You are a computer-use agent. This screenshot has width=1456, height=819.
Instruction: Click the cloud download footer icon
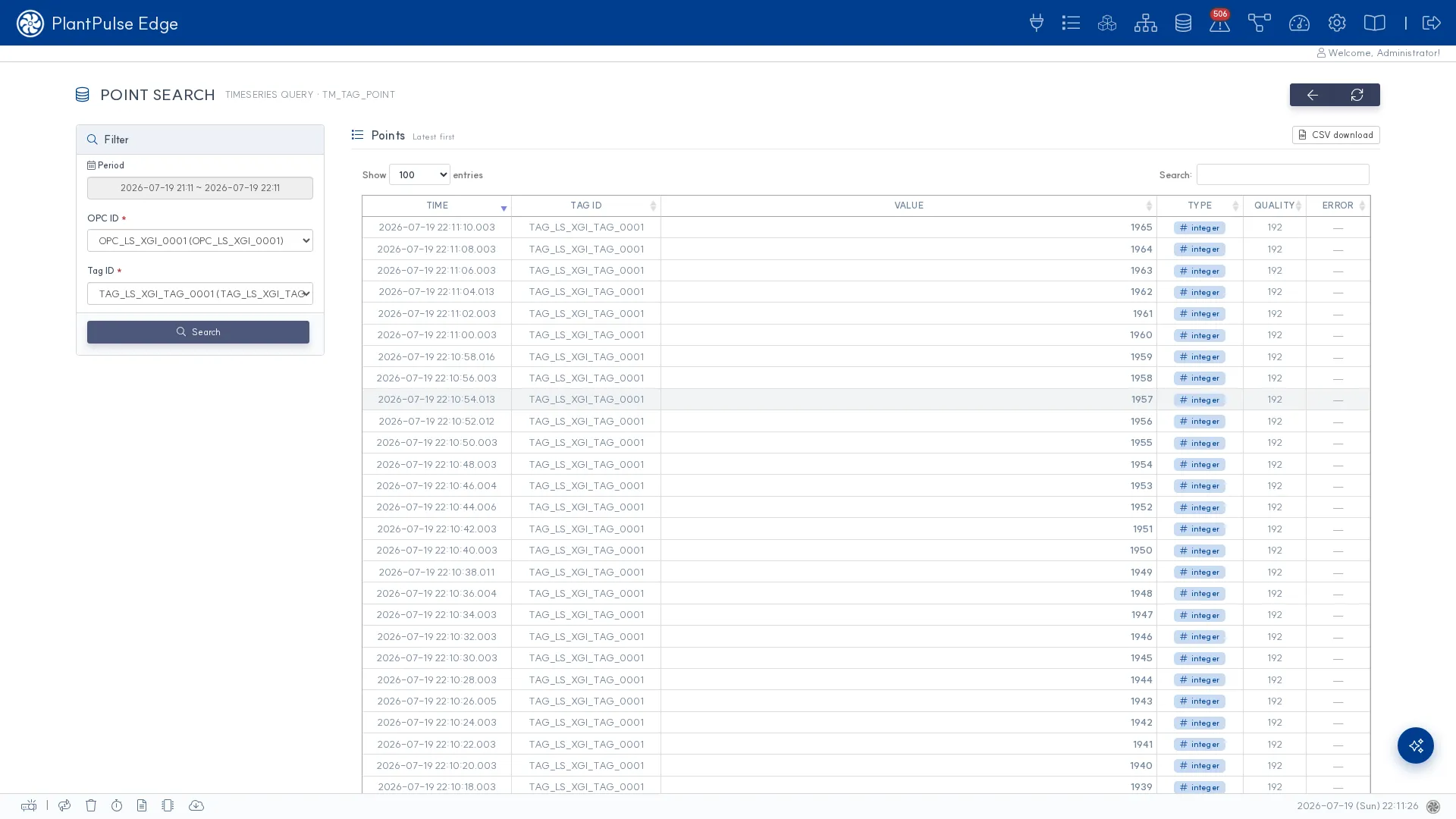click(196, 805)
